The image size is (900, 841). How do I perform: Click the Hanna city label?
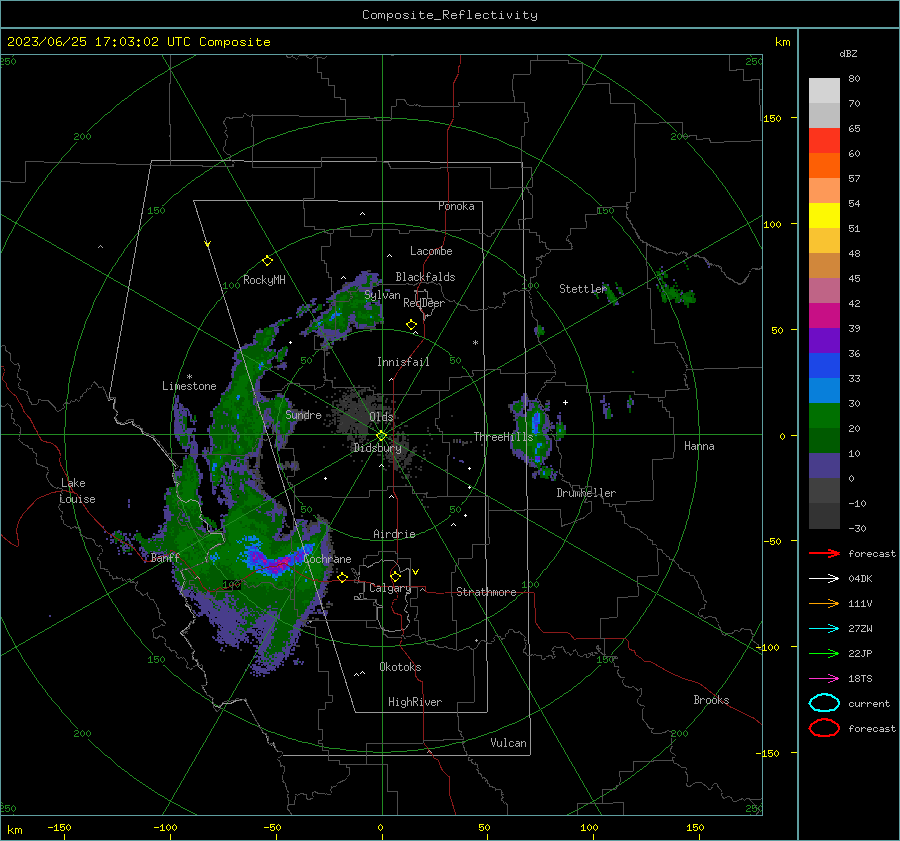click(699, 446)
